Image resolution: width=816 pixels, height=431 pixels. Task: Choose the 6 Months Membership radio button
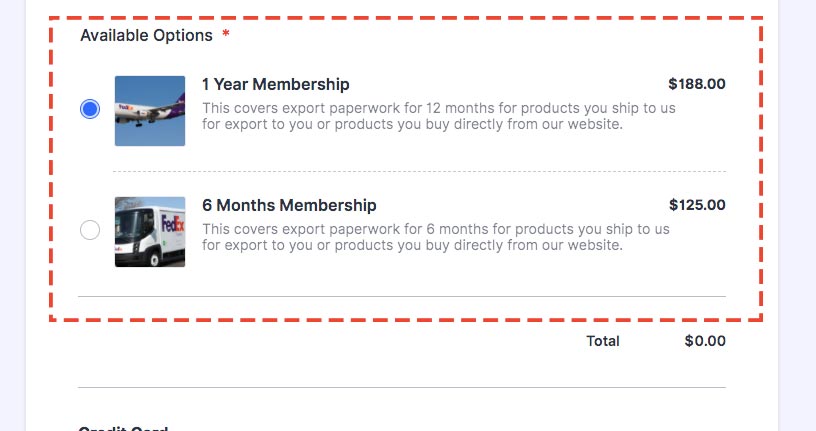click(90, 231)
